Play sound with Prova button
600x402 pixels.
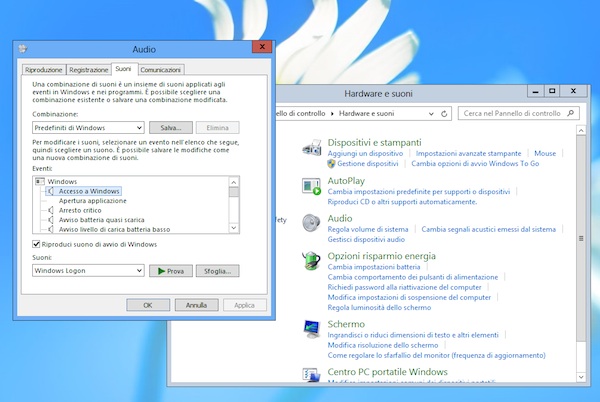[171, 271]
